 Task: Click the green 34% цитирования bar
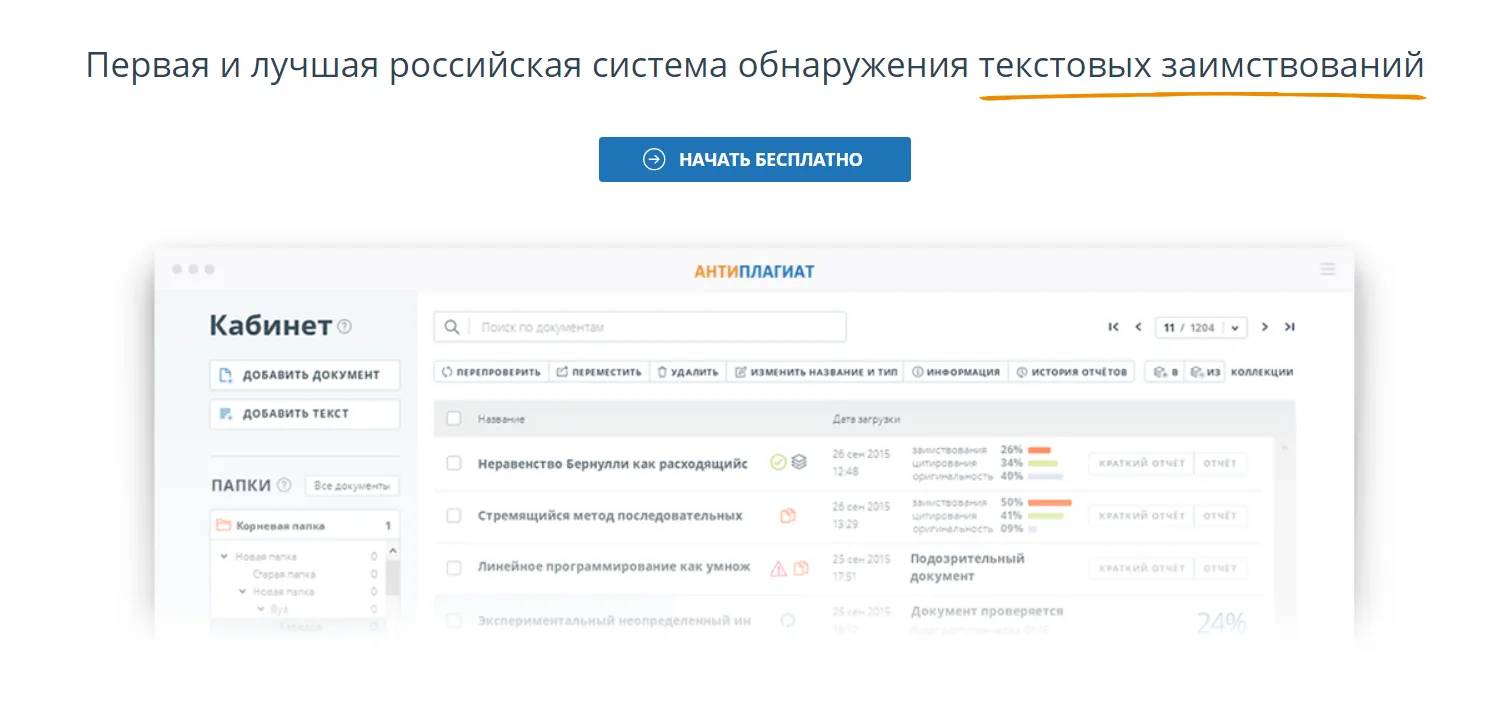1043,463
